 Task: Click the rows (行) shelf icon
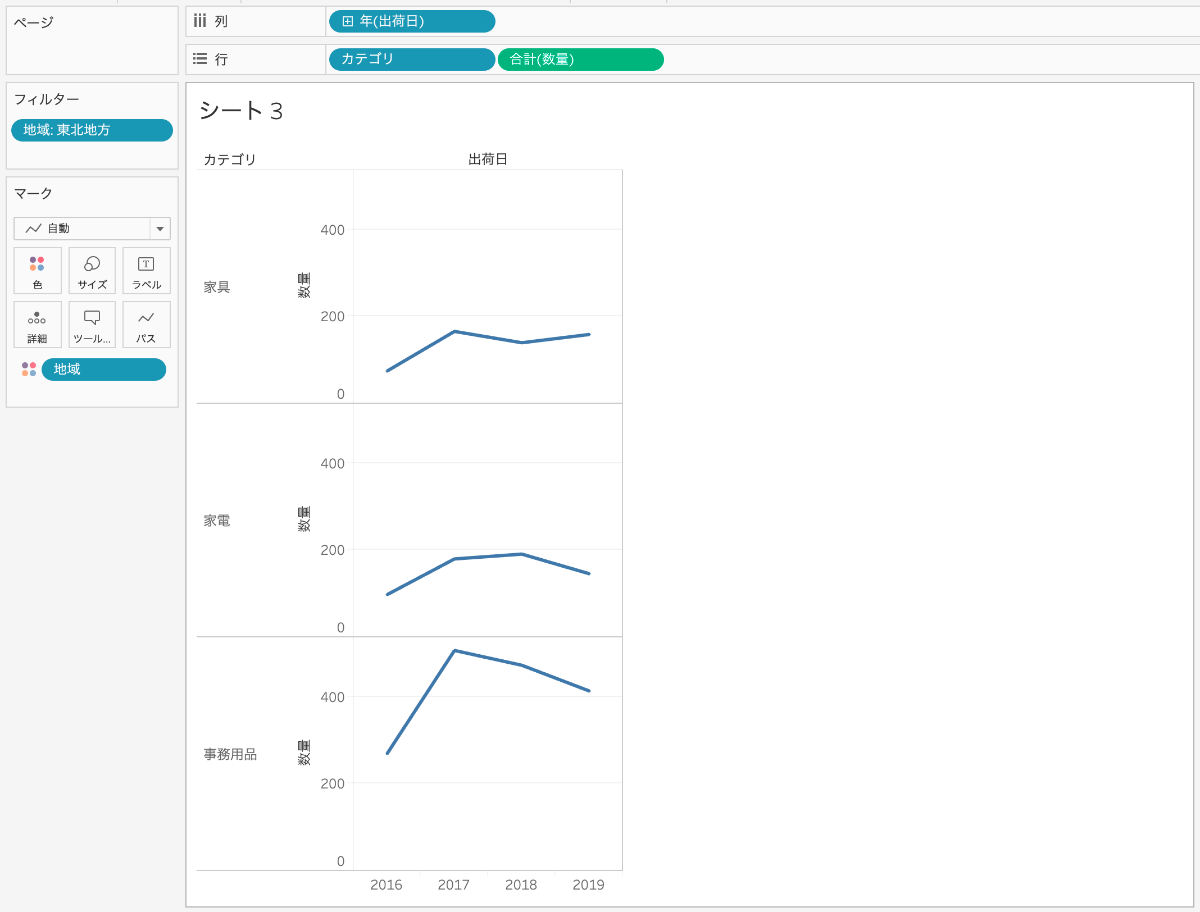tap(200, 59)
